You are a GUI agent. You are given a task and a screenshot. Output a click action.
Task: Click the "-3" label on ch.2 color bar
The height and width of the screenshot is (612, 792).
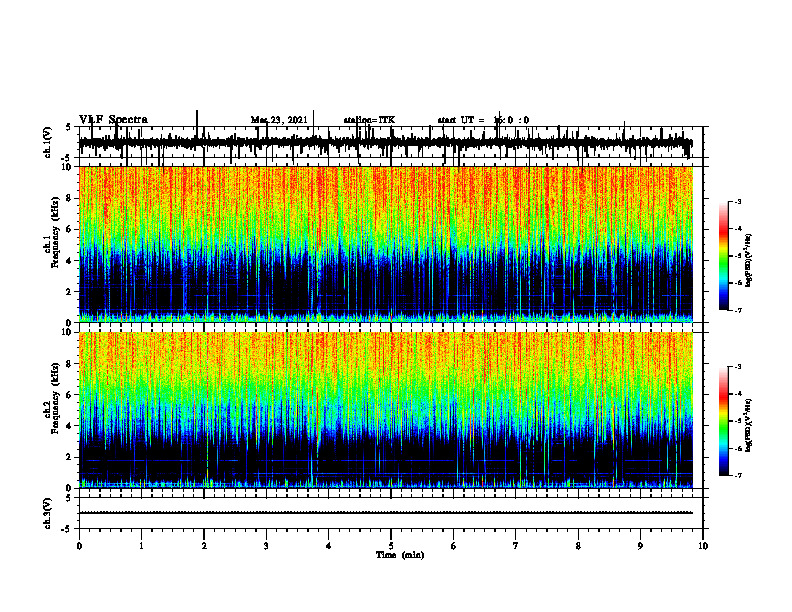click(738, 367)
